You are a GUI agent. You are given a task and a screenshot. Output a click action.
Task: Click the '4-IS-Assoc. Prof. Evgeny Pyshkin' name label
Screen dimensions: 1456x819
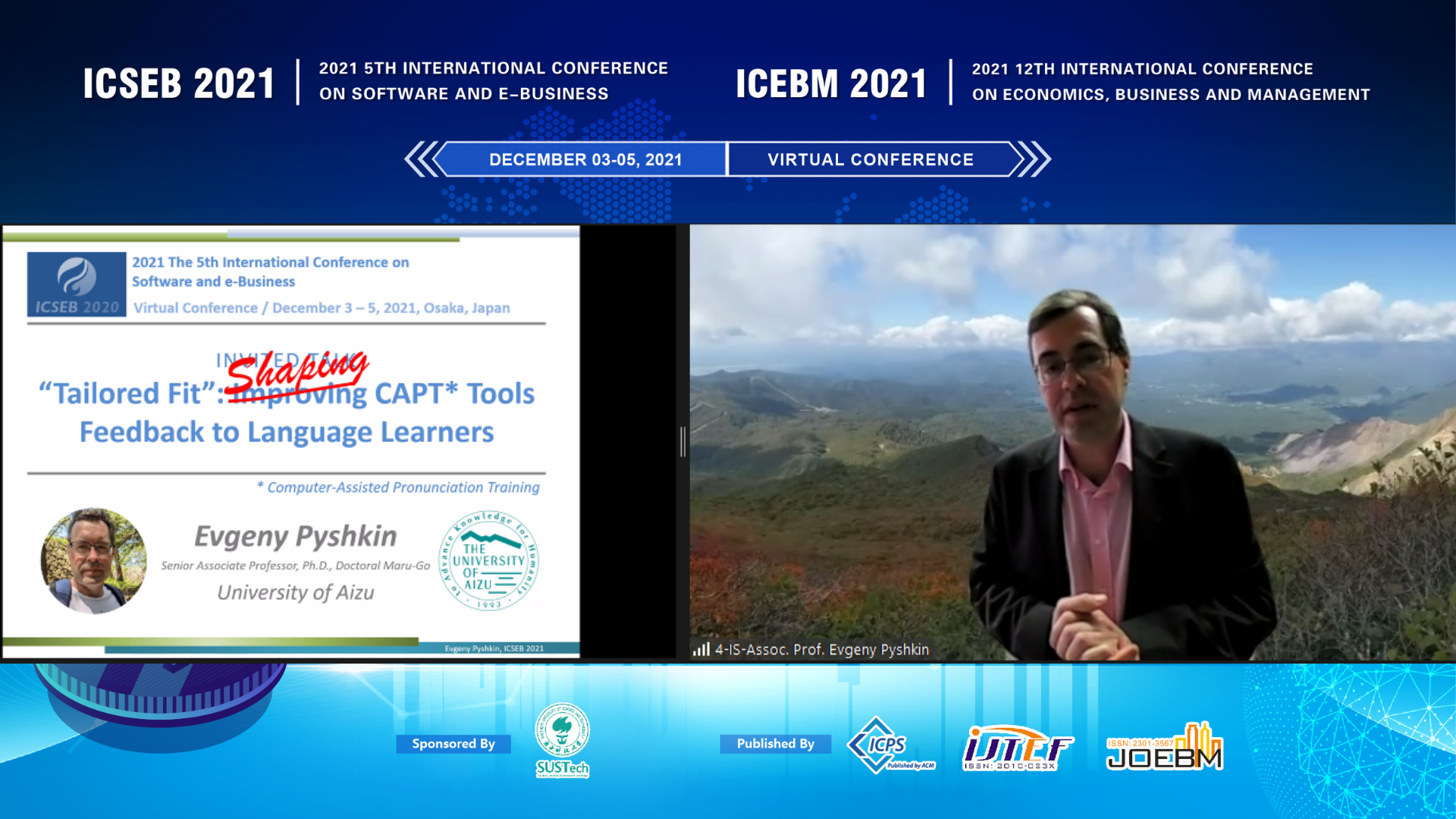click(822, 650)
